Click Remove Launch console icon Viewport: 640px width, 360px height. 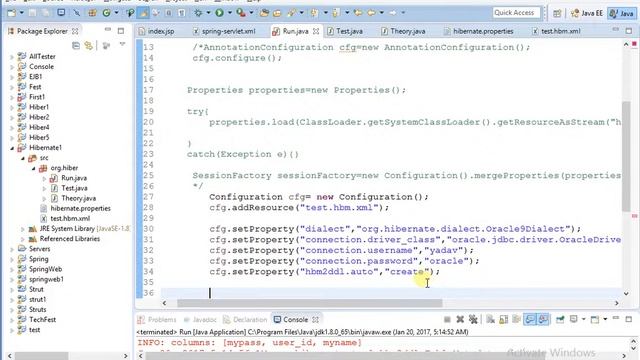[460, 319]
